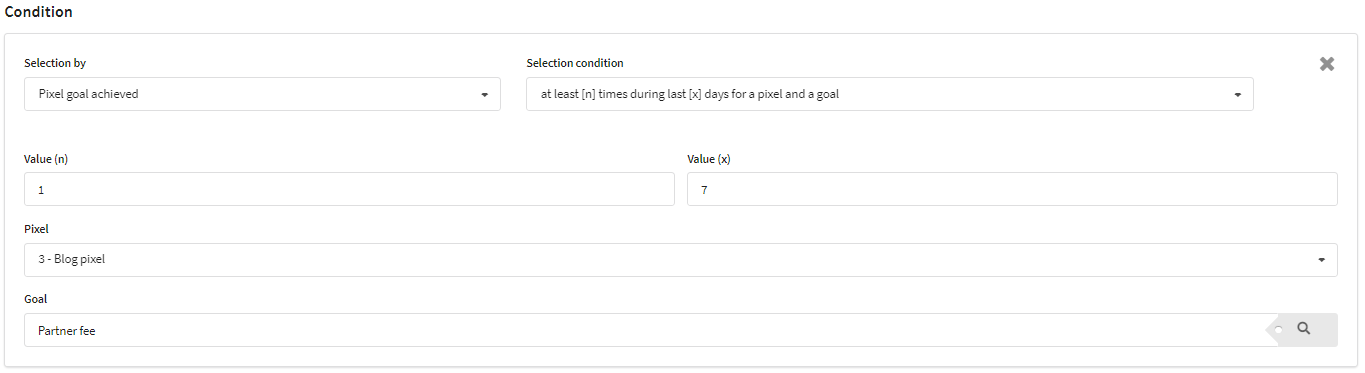Focus the Value (n) field containing 1
This screenshot has height=373, width=1365.
coord(349,189)
